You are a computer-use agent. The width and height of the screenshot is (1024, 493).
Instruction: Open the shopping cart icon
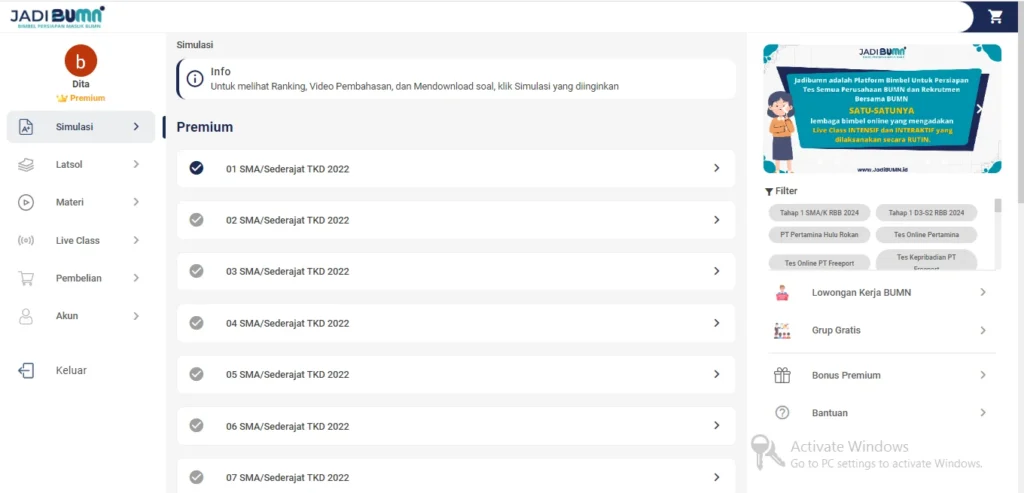(x=994, y=17)
